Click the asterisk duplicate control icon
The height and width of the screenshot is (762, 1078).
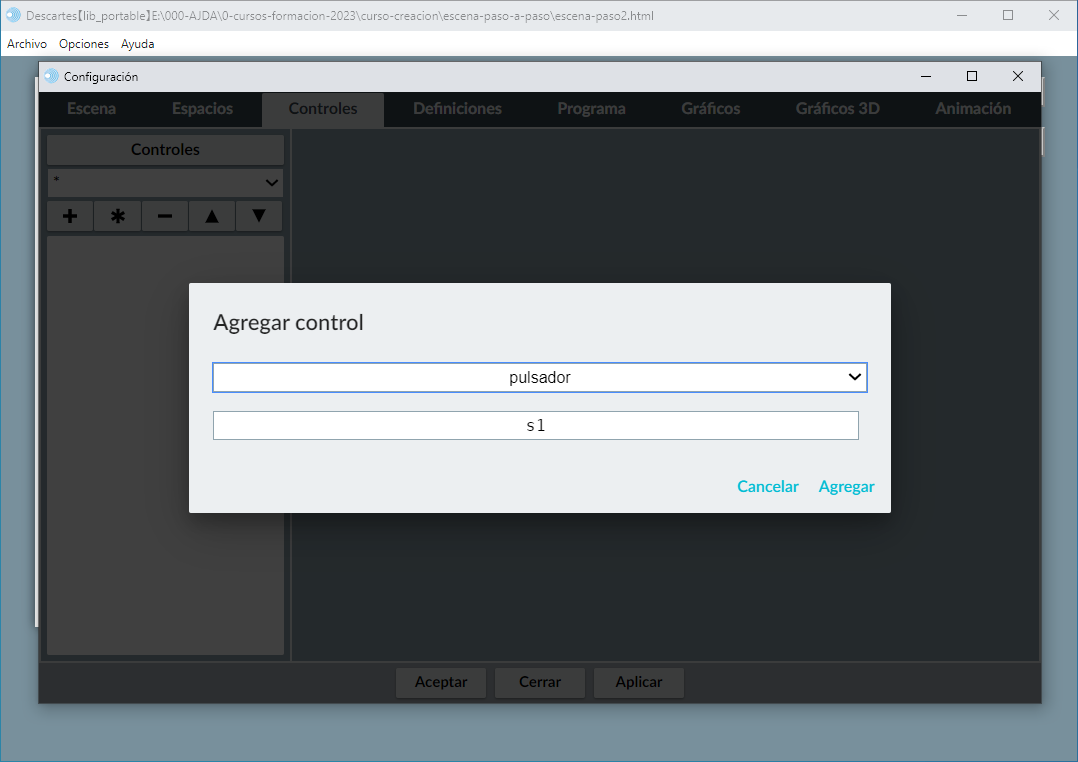pyautogui.click(x=118, y=216)
